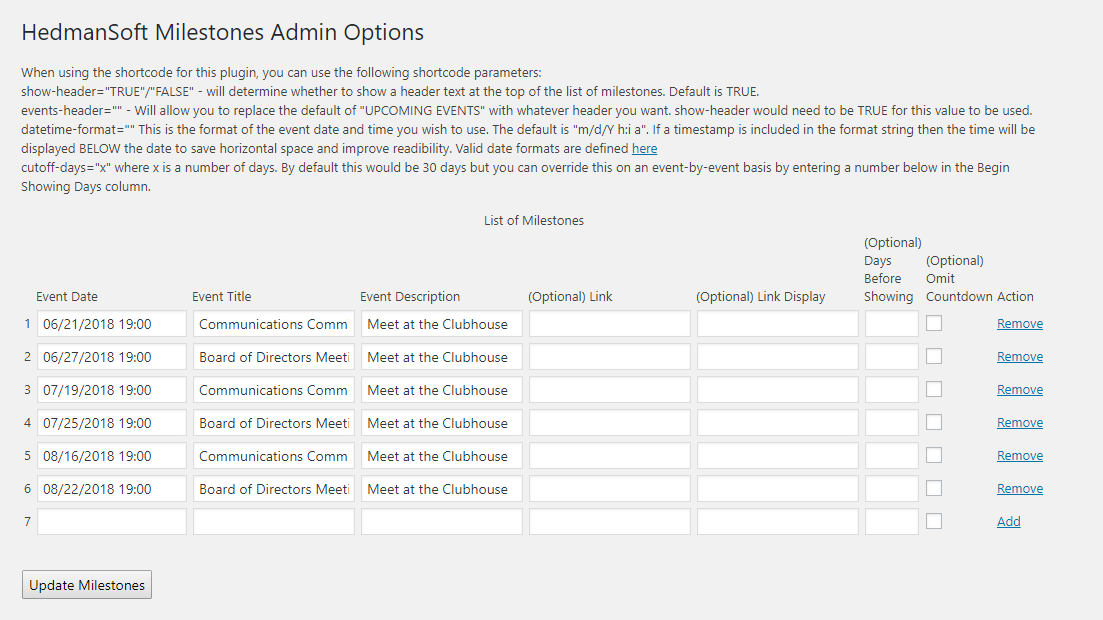Click empty Event Description field in row 7

(x=442, y=521)
